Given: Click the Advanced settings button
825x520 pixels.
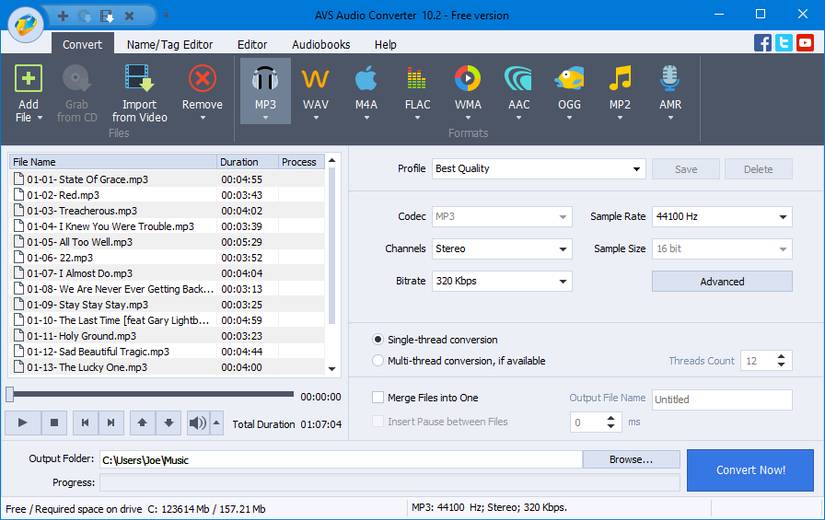Looking at the screenshot, I should click(722, 282).
